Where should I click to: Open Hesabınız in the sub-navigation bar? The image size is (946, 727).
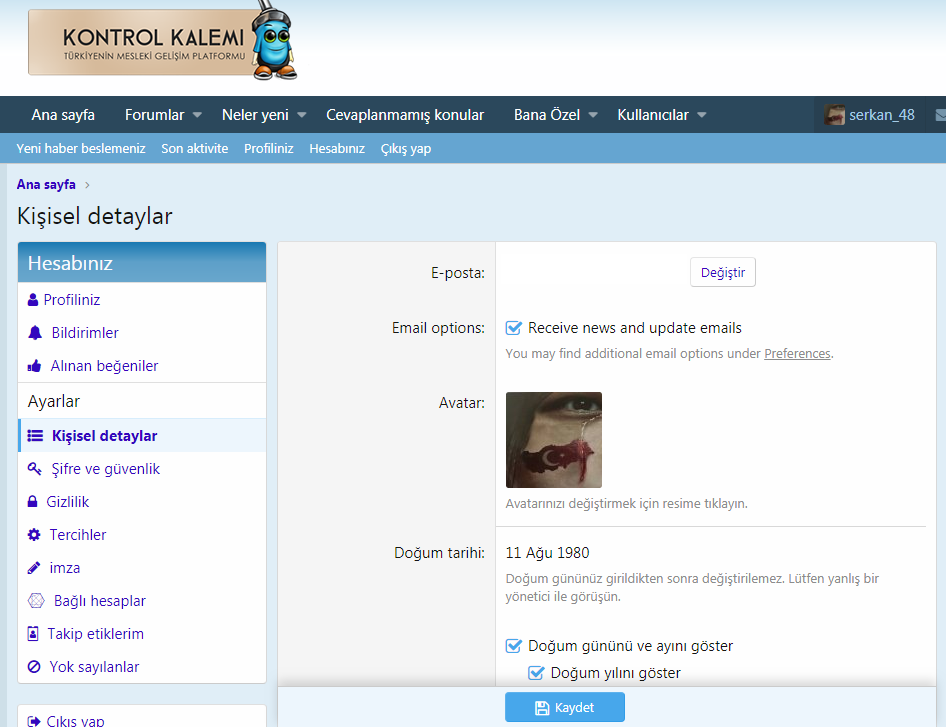337,148
